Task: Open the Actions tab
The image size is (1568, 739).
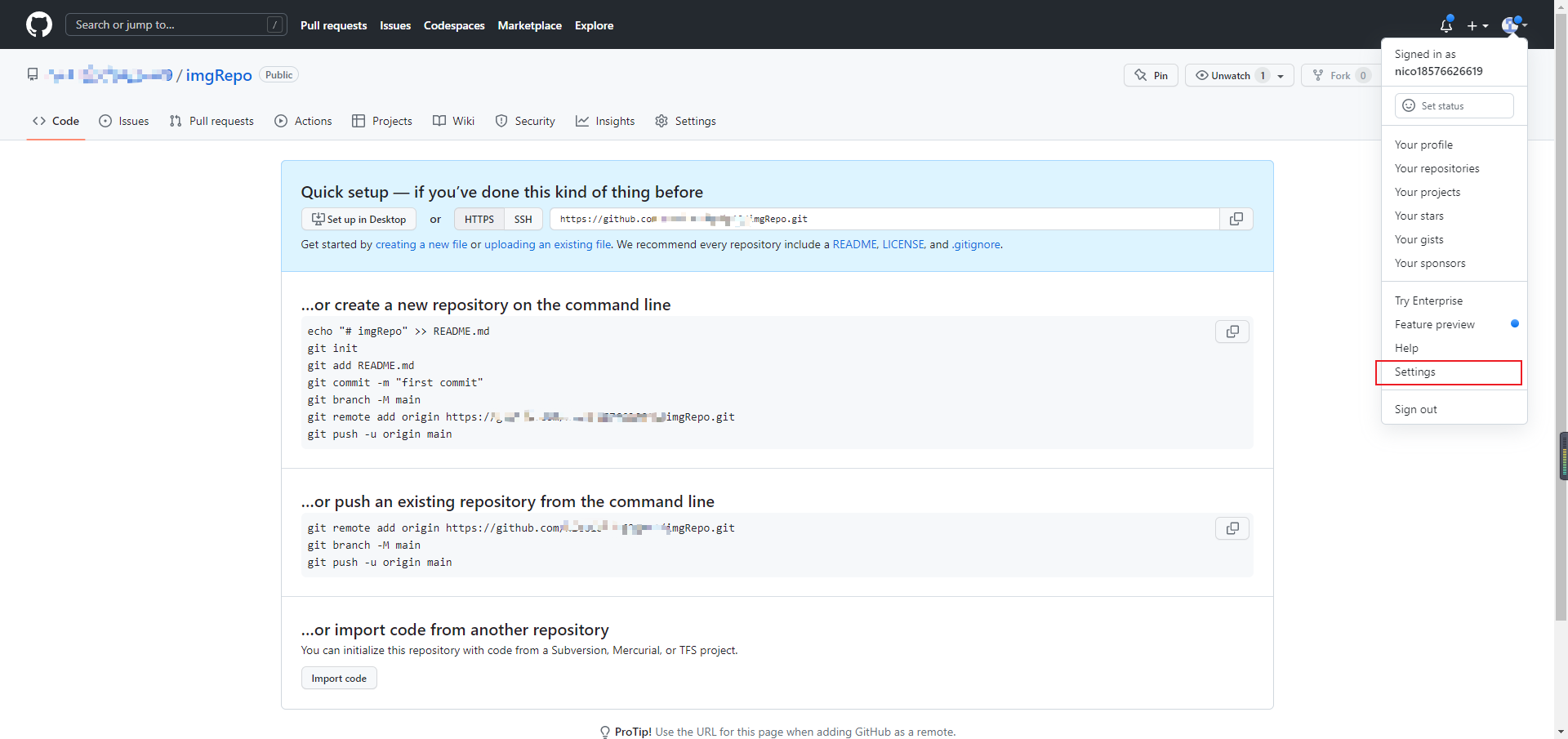Action: (304, 121)
